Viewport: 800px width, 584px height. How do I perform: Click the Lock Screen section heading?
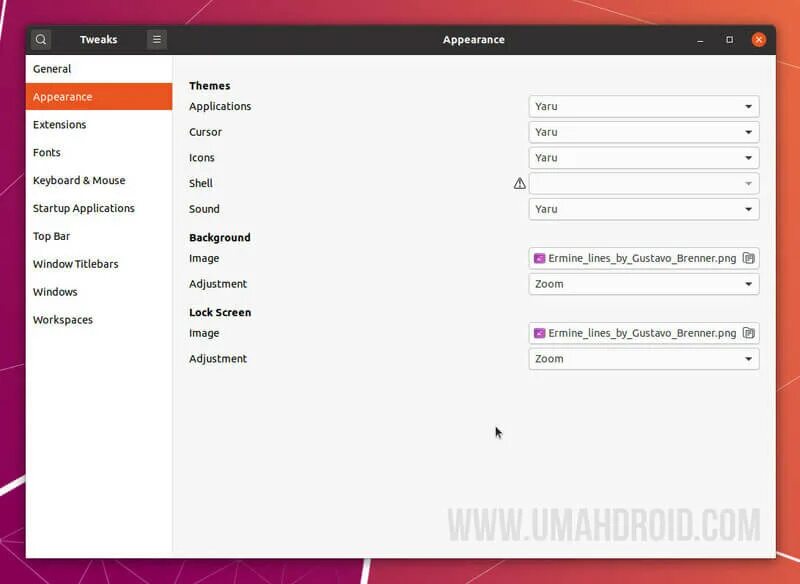[220, 313]
